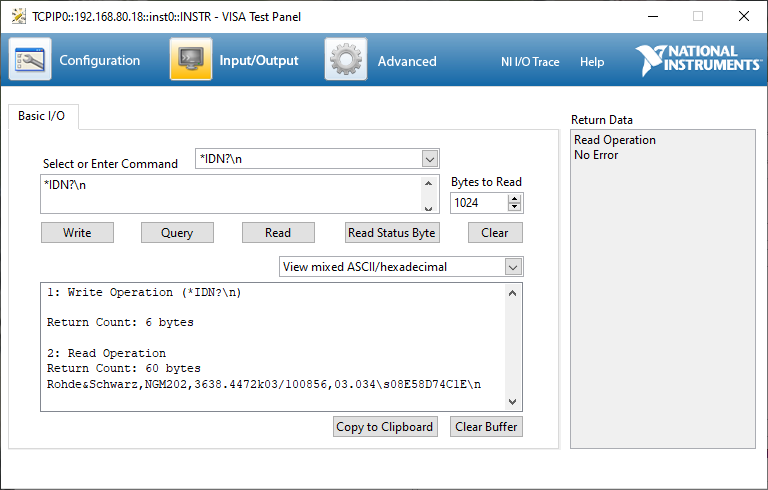Click the command box scroll up arrow

[429, 183]
